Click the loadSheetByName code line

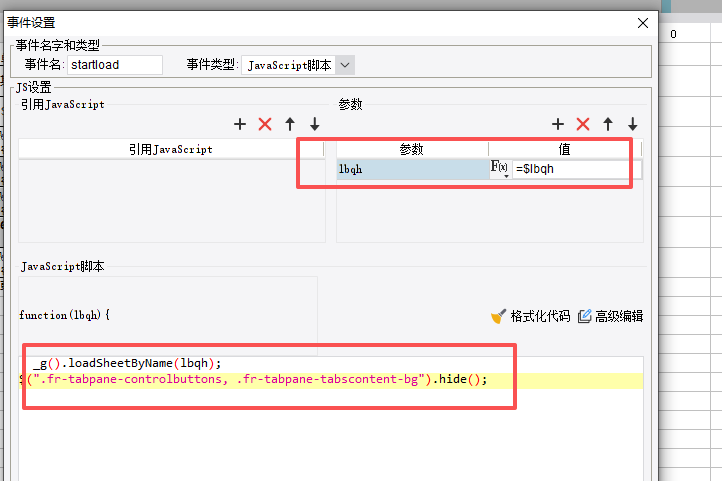pos(127,364)
